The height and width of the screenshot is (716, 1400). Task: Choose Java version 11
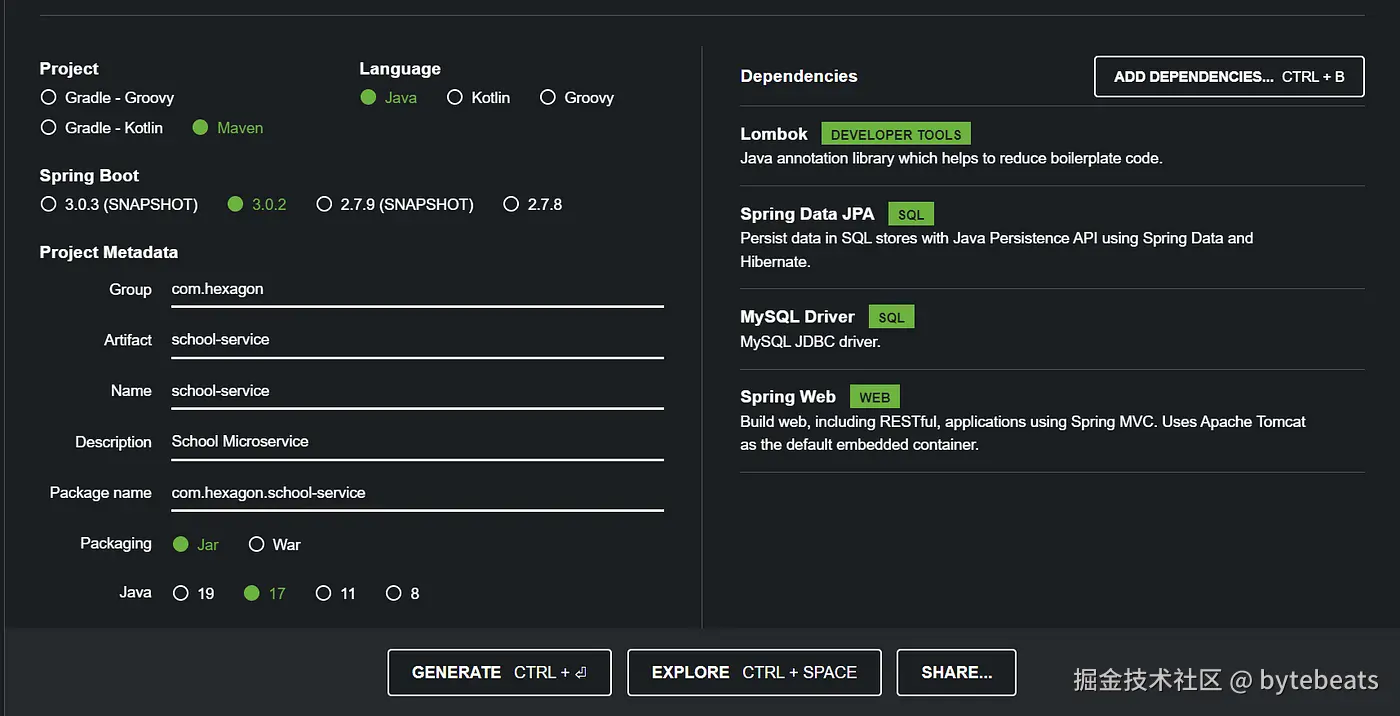tap(323, 593)
